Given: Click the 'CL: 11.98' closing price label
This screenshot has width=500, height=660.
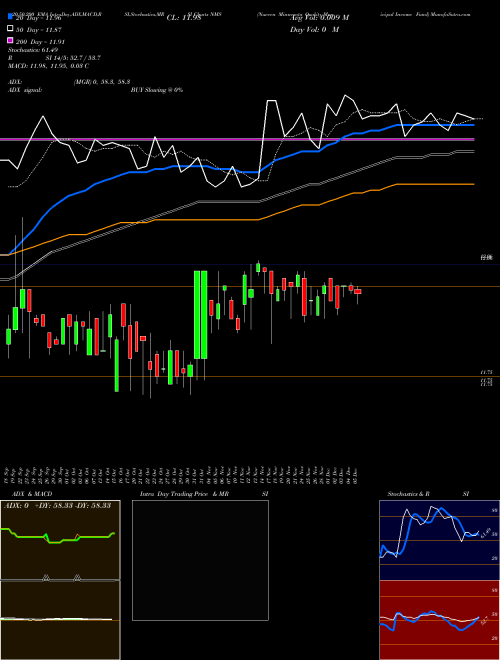Looking at the screenshot, I should (x=184, y=18).
